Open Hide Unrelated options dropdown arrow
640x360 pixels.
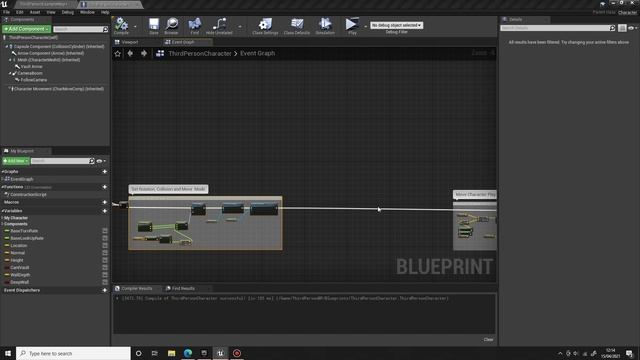coord(240,27)
